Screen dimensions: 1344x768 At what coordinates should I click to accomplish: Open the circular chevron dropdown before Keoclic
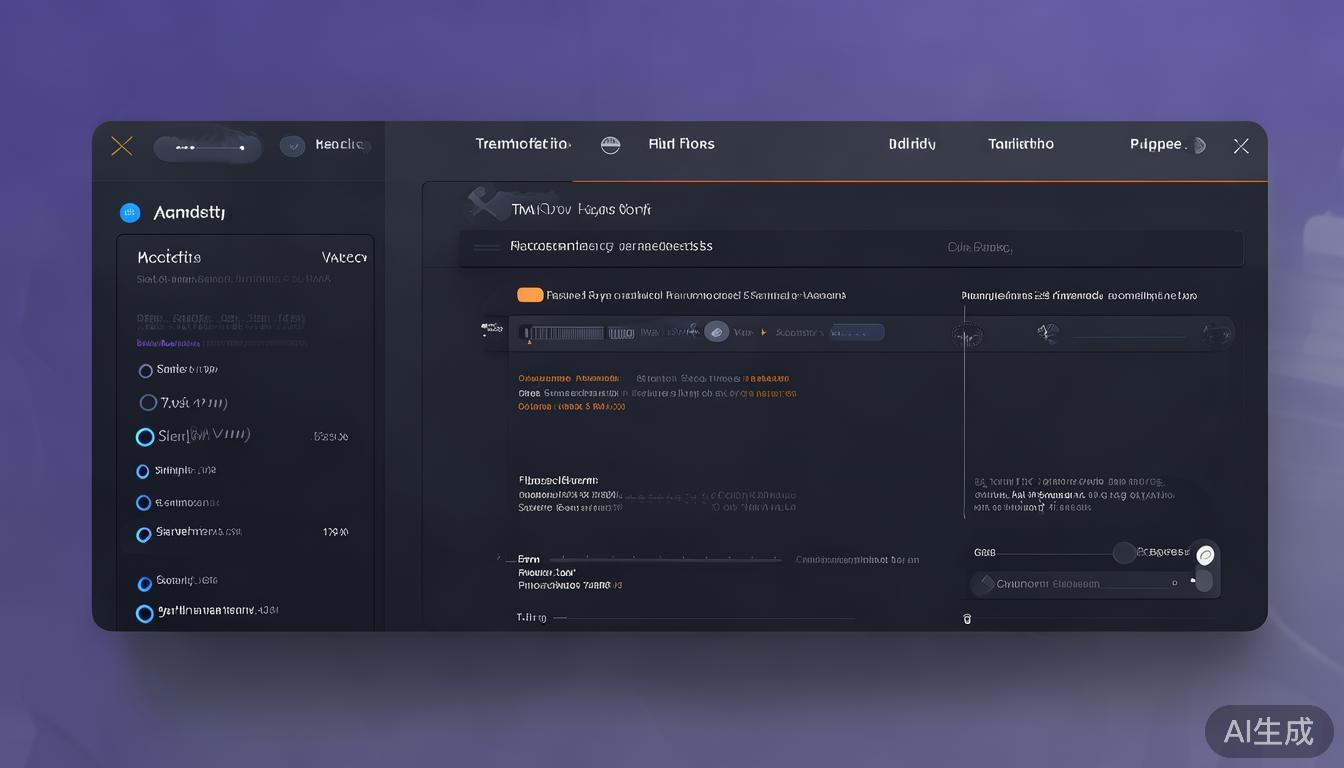(x=292, y=146)
